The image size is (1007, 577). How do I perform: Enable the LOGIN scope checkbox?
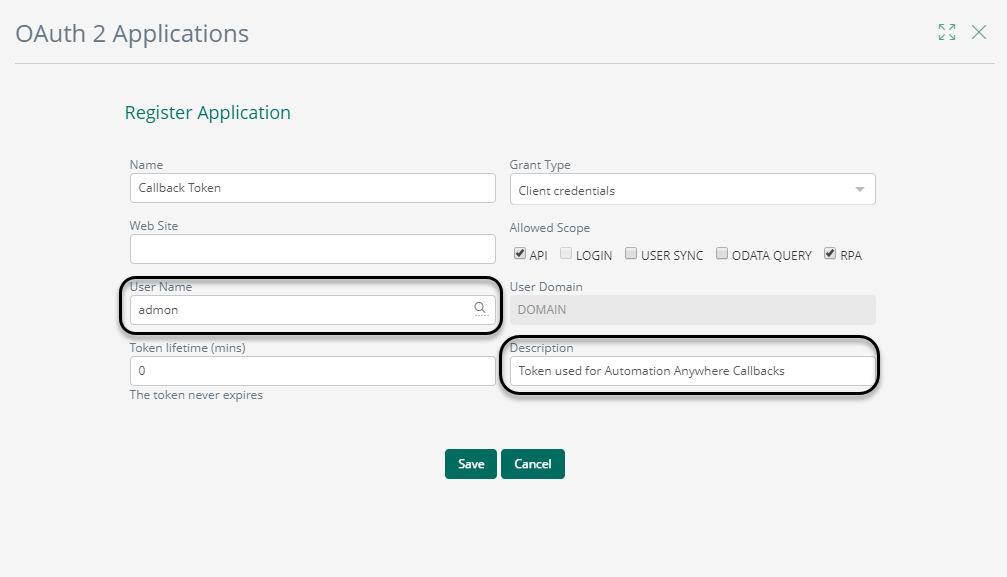(x=566, y=253)
